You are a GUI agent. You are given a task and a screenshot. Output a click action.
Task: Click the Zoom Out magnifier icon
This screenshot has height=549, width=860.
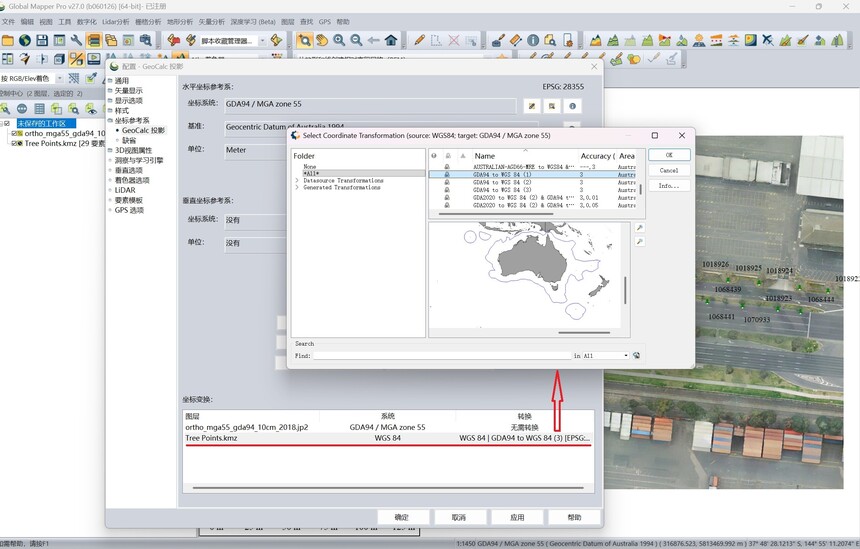coord(357,40)
